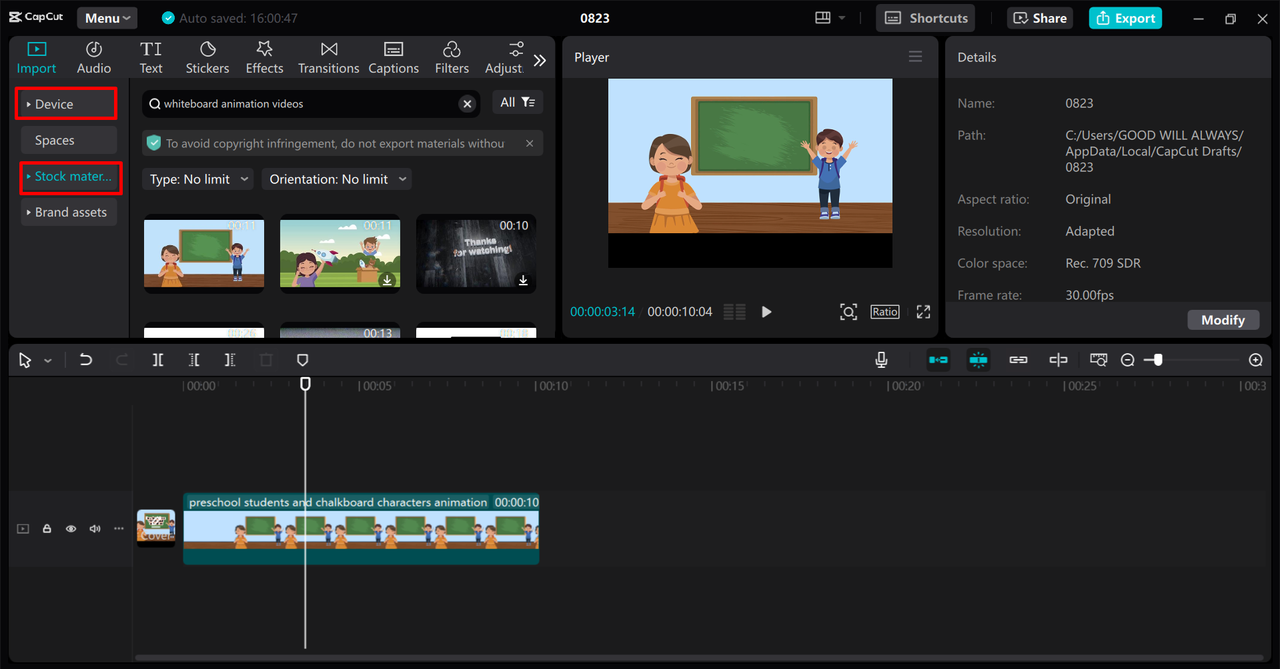Toggle clip linkage

click(x=1018, y=360)
